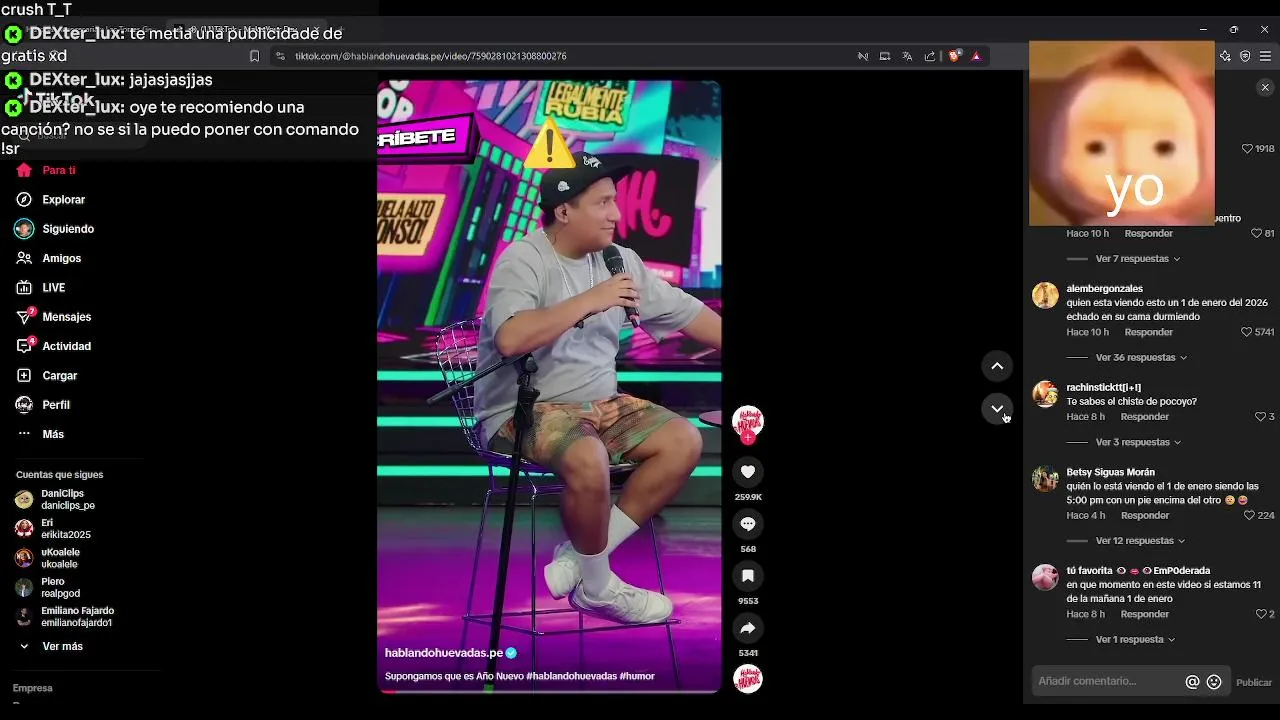Click the #humor hashtag
Image resolution: width=1280 pixels, height=720 pixels.
[x=637, y=676]
